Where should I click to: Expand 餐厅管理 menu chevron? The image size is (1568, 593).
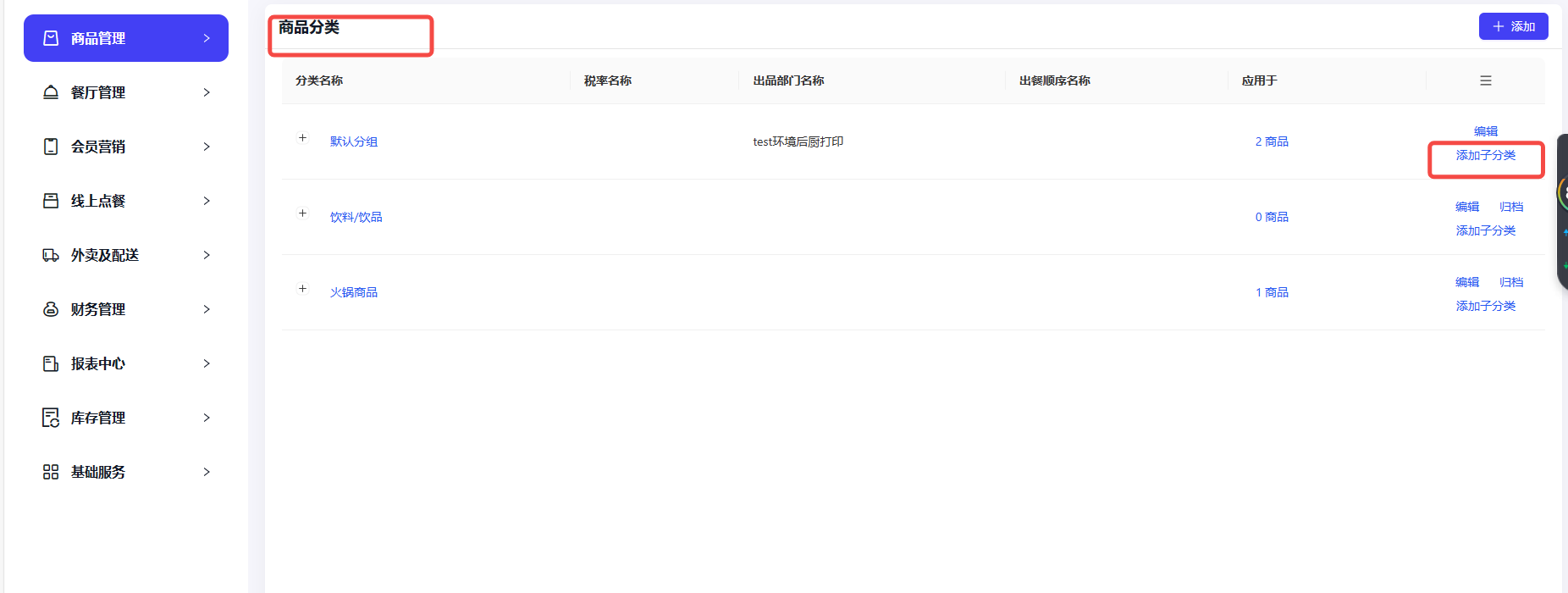click(x=207, y=92)
